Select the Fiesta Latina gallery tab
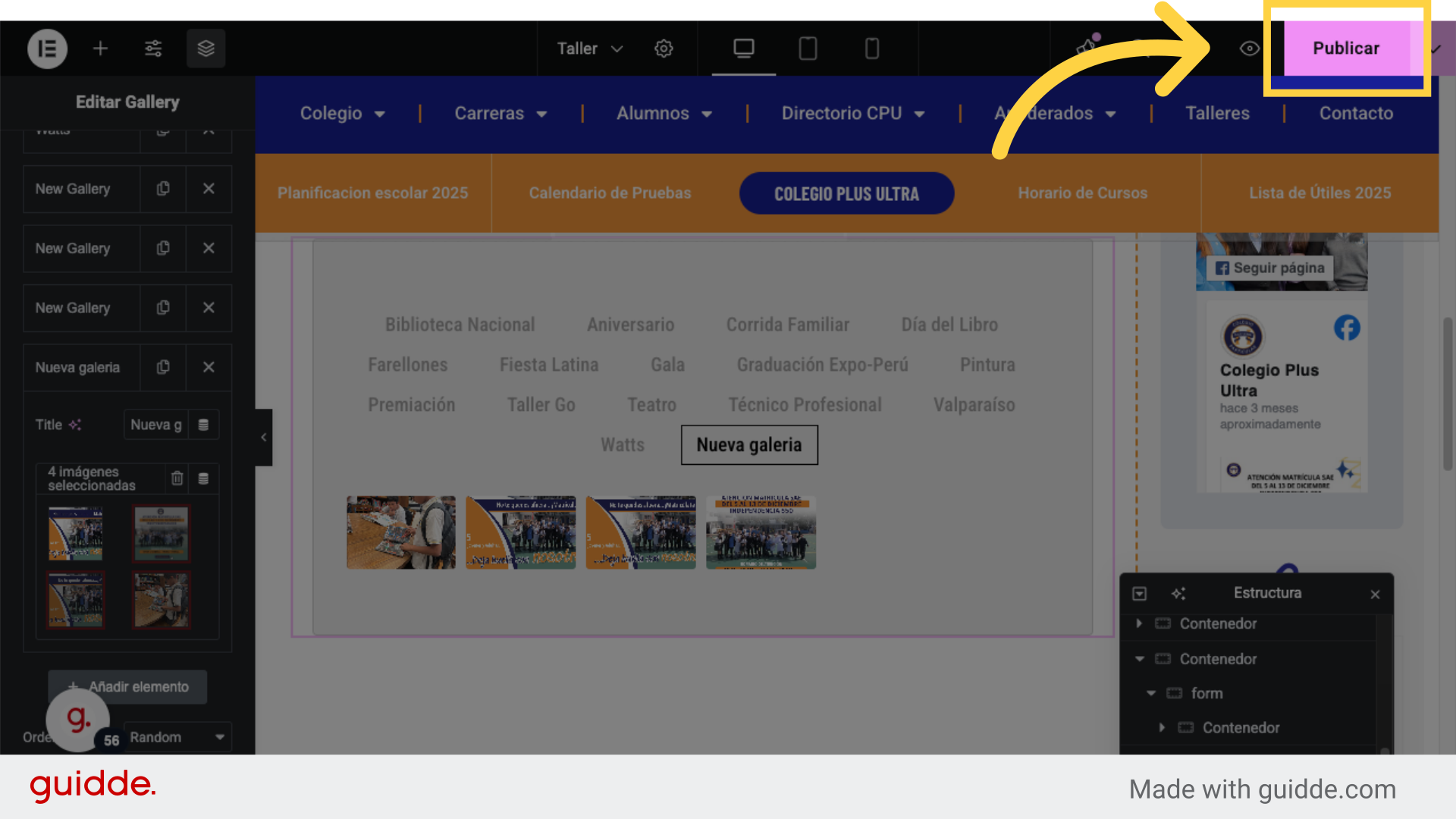The image size is (1456, 819). point(548,365)
